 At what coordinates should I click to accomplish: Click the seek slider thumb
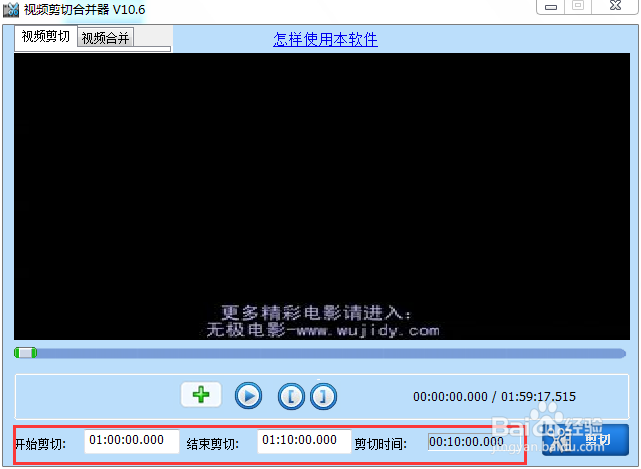(25, 353)
